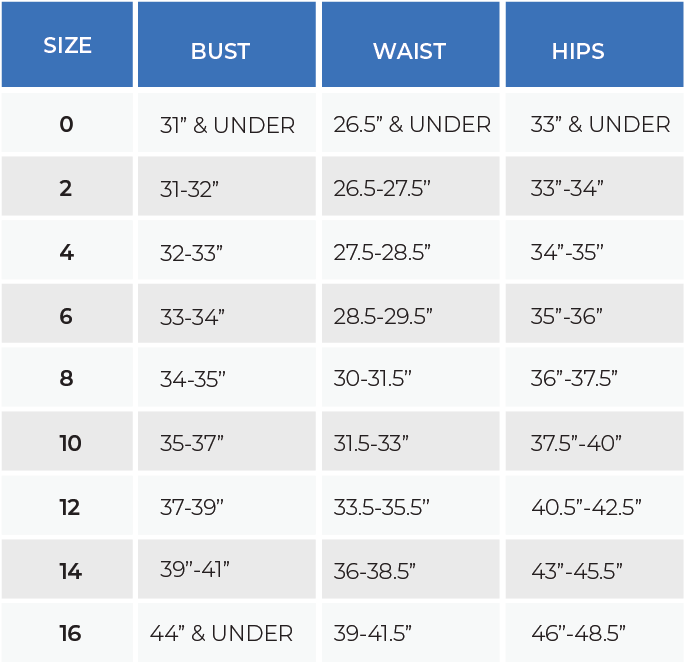684x662 pixels.
Task: Click the bust cell 44" & UNDER
Action: tap(221, 634)
